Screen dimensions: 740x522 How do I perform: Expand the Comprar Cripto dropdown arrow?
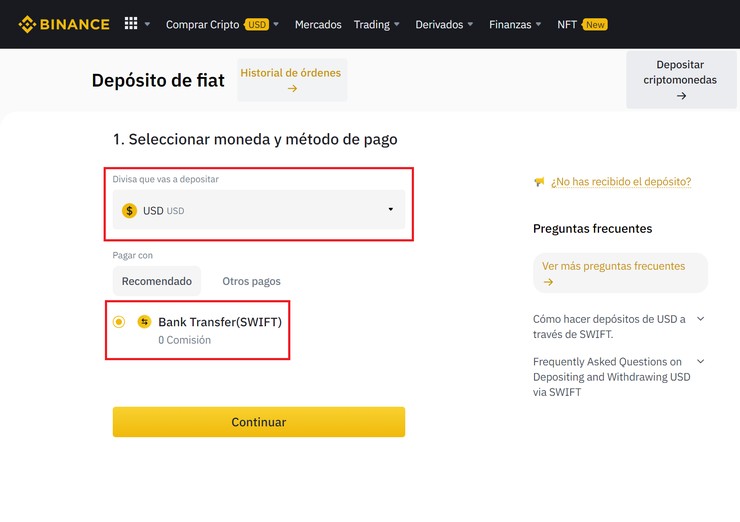(x=276, y=24)
